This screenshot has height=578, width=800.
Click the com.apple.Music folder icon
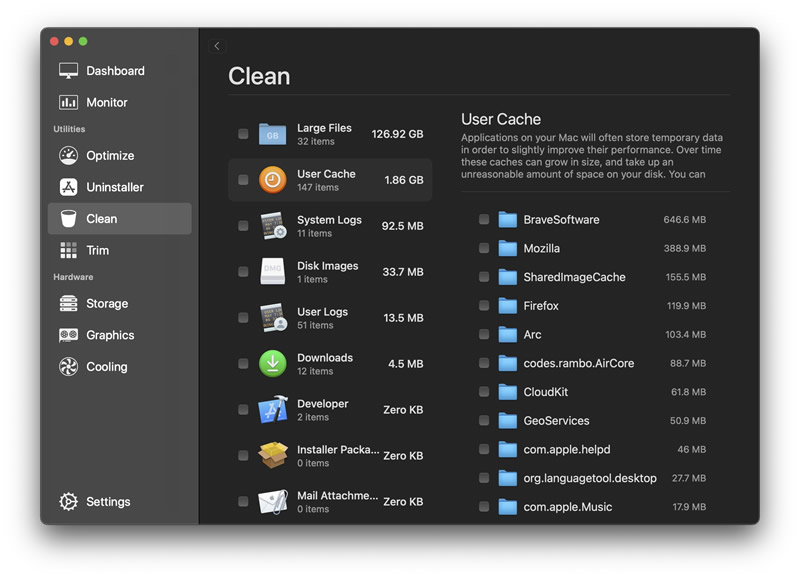pyautogui.click(x=508, y=507)
